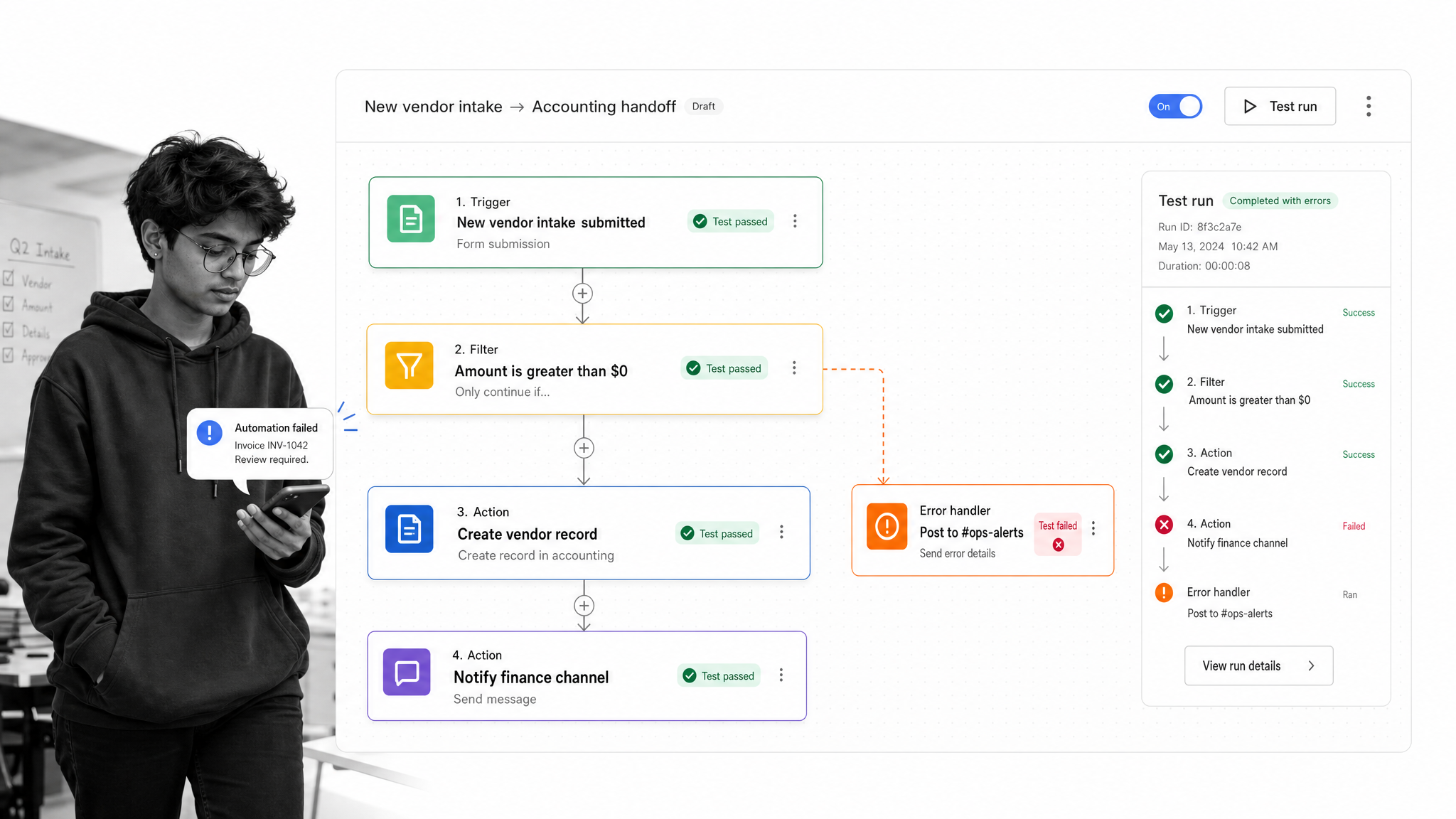Click the 'Only continue if...' subtitle
Image resolution: width=1456 pixels, height=819 pixels.
pyautogui.click(x=502, y=392)
